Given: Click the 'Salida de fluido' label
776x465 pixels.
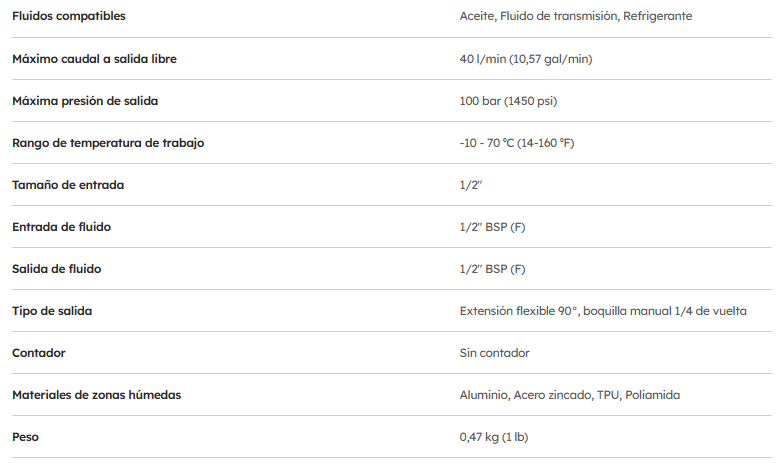Looking at the screenshot, I should [x=56, y=269].
